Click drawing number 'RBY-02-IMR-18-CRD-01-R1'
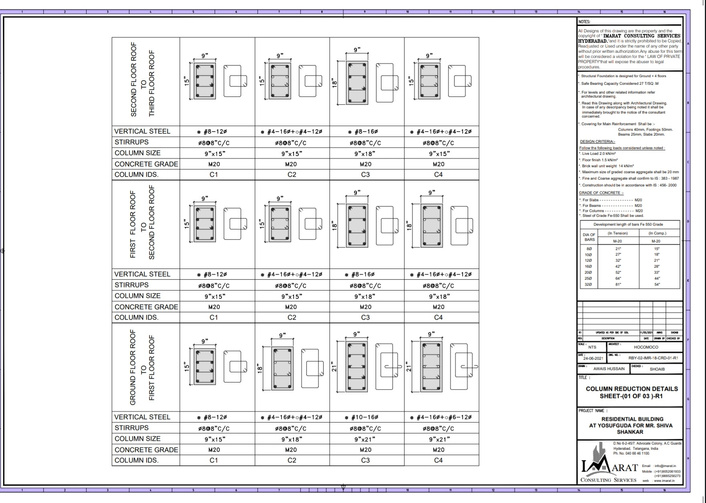706x503 pixels. [653, 358]
